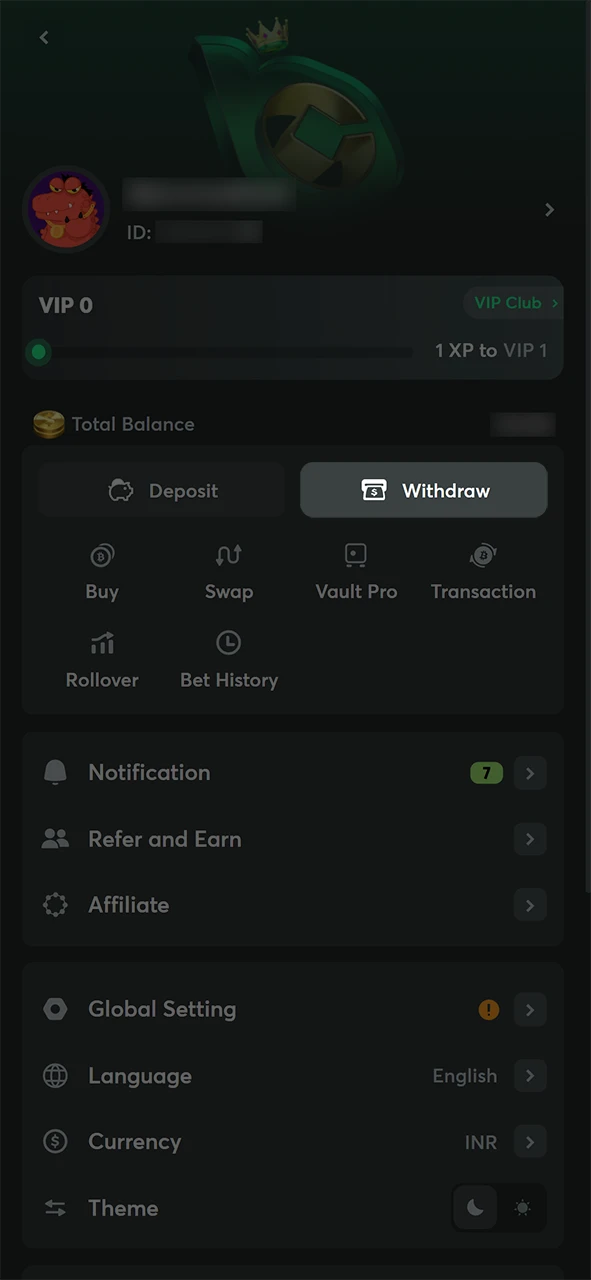Viewport: 591px width, 1280px height.
Task: Select the Swap icon
Action: coord(229,556)
